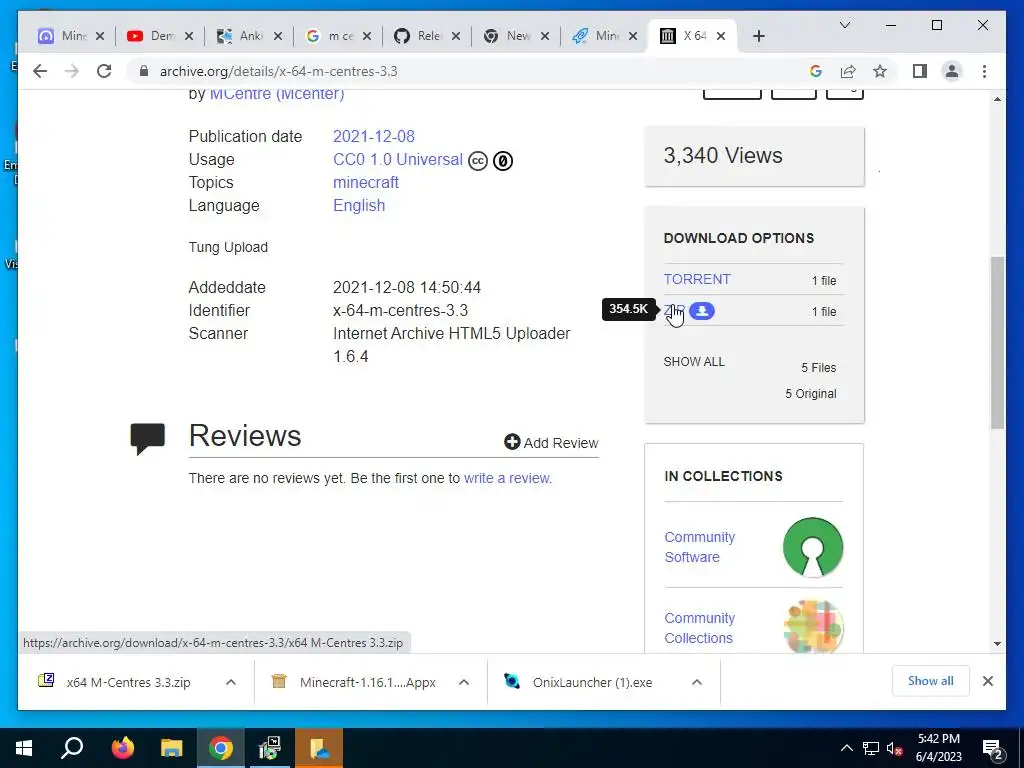Reload the archive.org page
The height and width of the screenshot is (768, 1024).
click(x=104, y=71)
